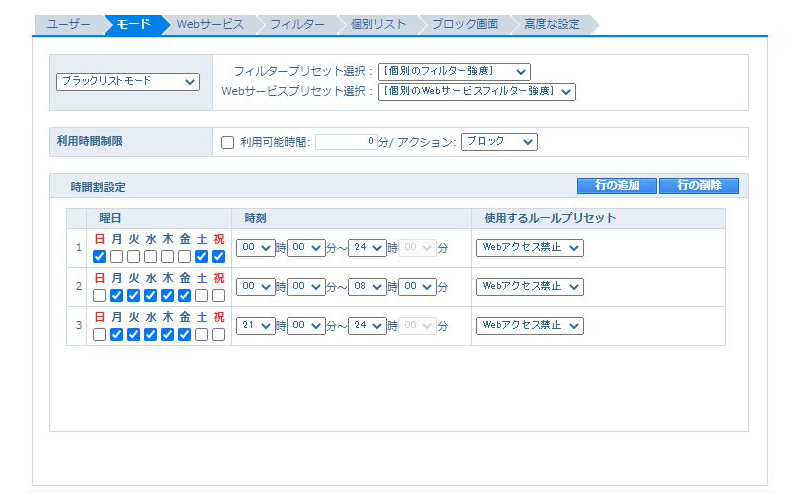Open row 2 end hour 08 dropdown
The image size is (800, 500).
pos(367,287)
